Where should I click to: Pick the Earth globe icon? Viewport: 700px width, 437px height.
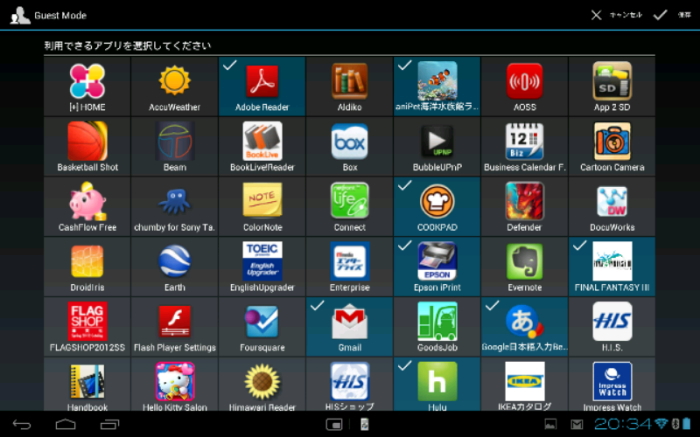[174, 261]
